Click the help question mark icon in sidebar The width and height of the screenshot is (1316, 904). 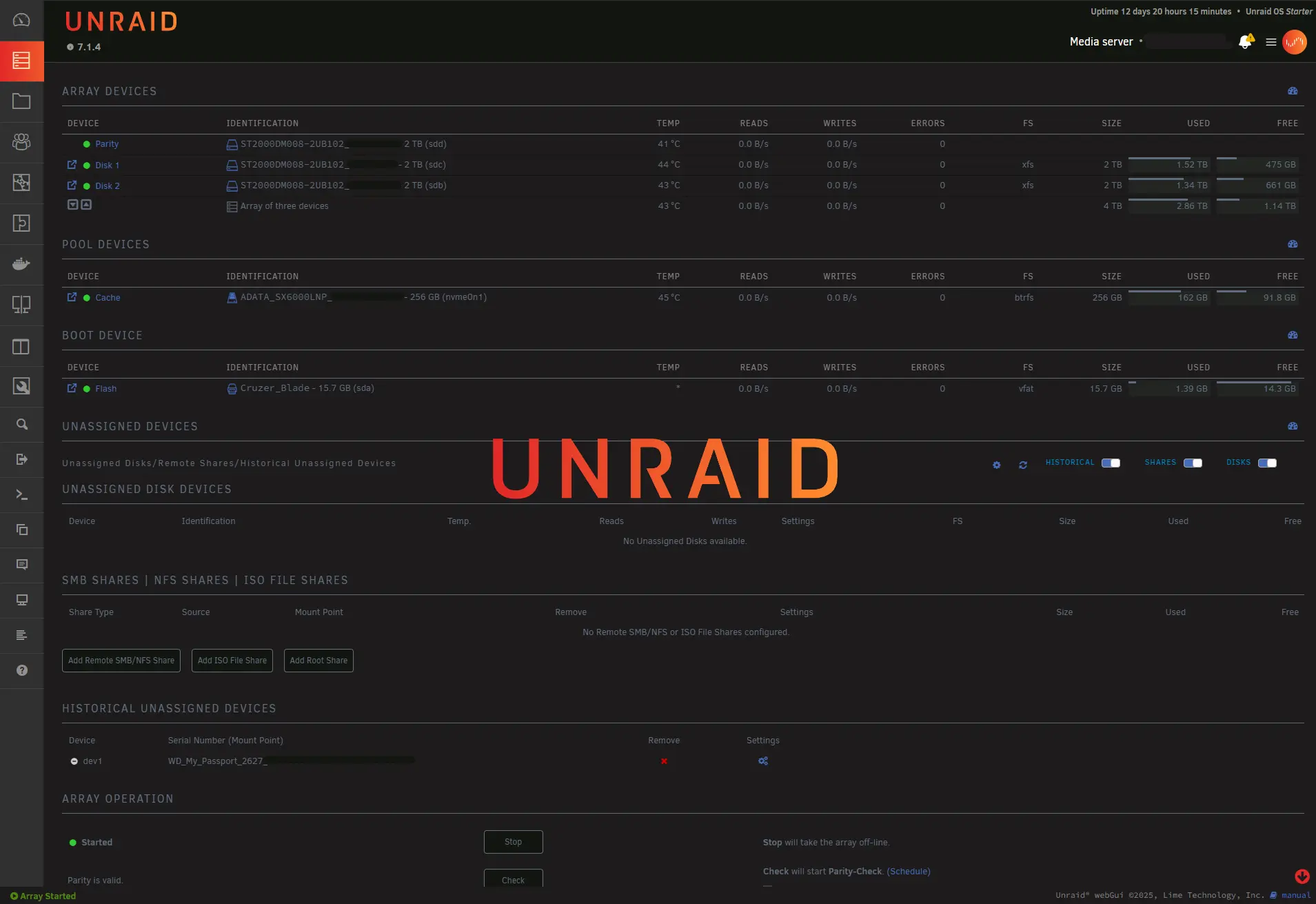22,670
